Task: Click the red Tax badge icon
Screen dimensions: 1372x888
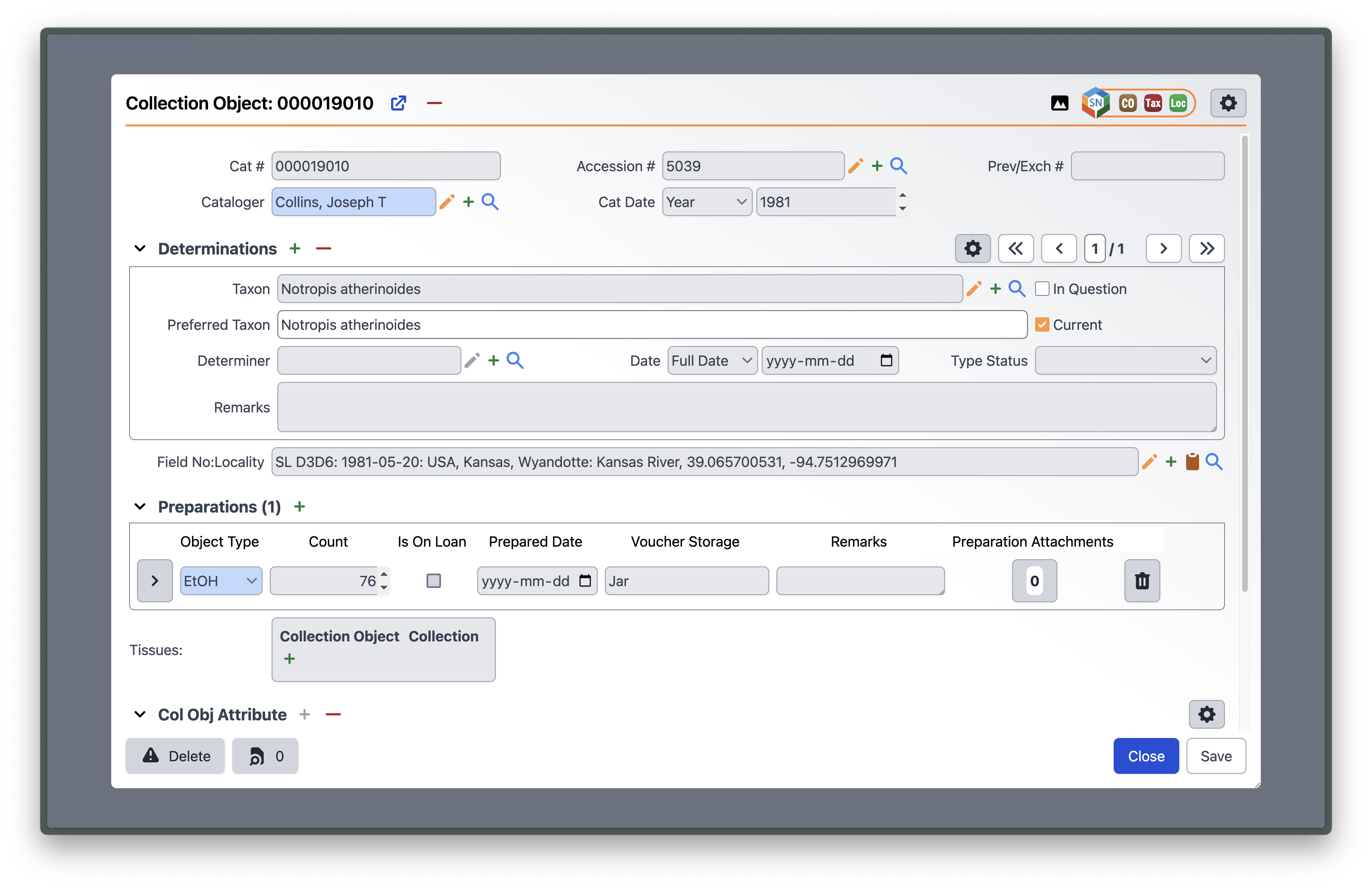Action: pyautogui.click(x=1152, y=103)
